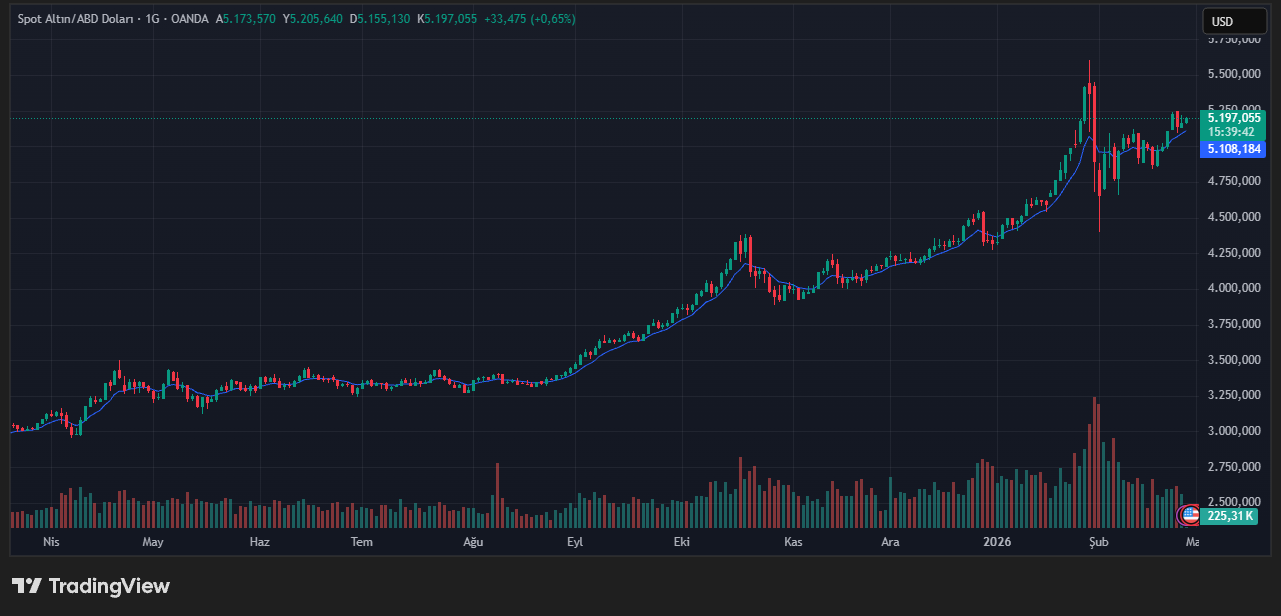Click the Eyl month label on time axis
This screenshot has height=616, width=1281.
[575, 542]
